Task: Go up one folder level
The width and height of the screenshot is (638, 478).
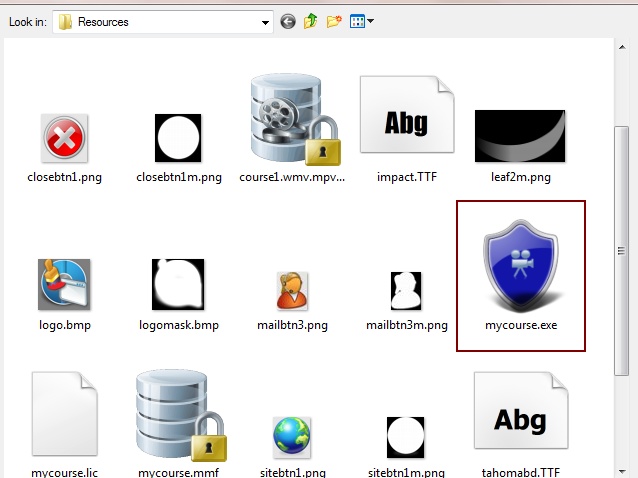Action: pyautogui.click(x=311, y=21)
